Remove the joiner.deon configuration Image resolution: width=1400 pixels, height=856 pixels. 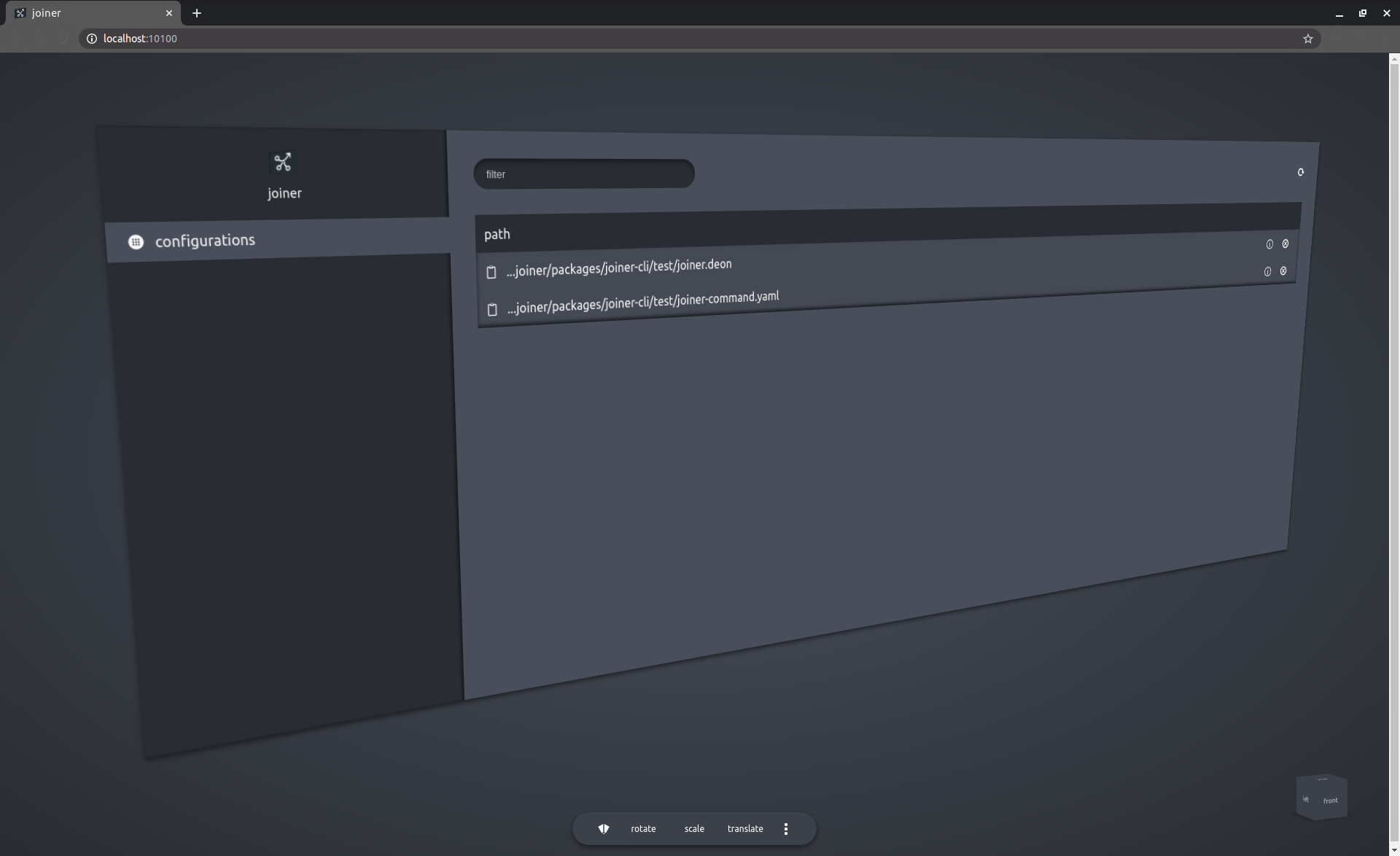tap(1286, 244)
